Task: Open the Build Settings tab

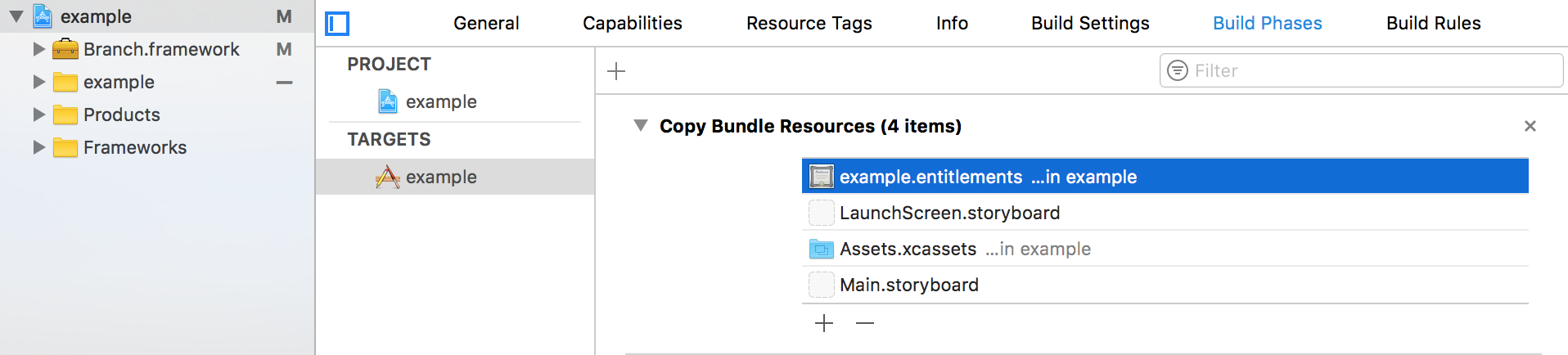Action: (1090, 23)
